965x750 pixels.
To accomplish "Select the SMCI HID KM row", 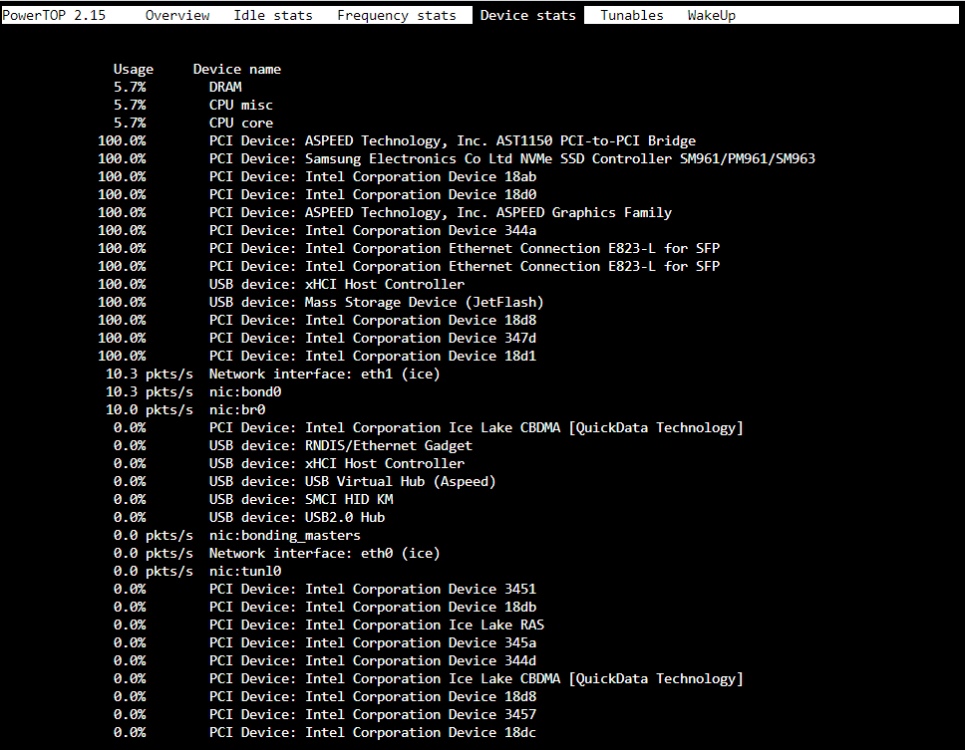I will pyautogui.click(x=253, y=499).
